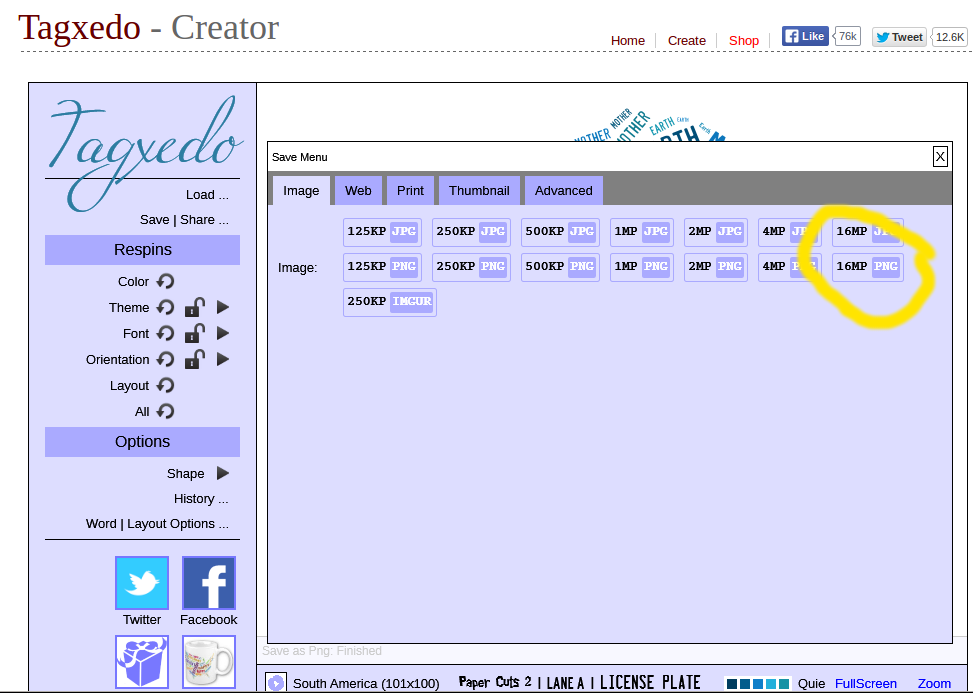Click the round play icon beside South America
This screenshot has width=973, height=693.
(276, 683)
